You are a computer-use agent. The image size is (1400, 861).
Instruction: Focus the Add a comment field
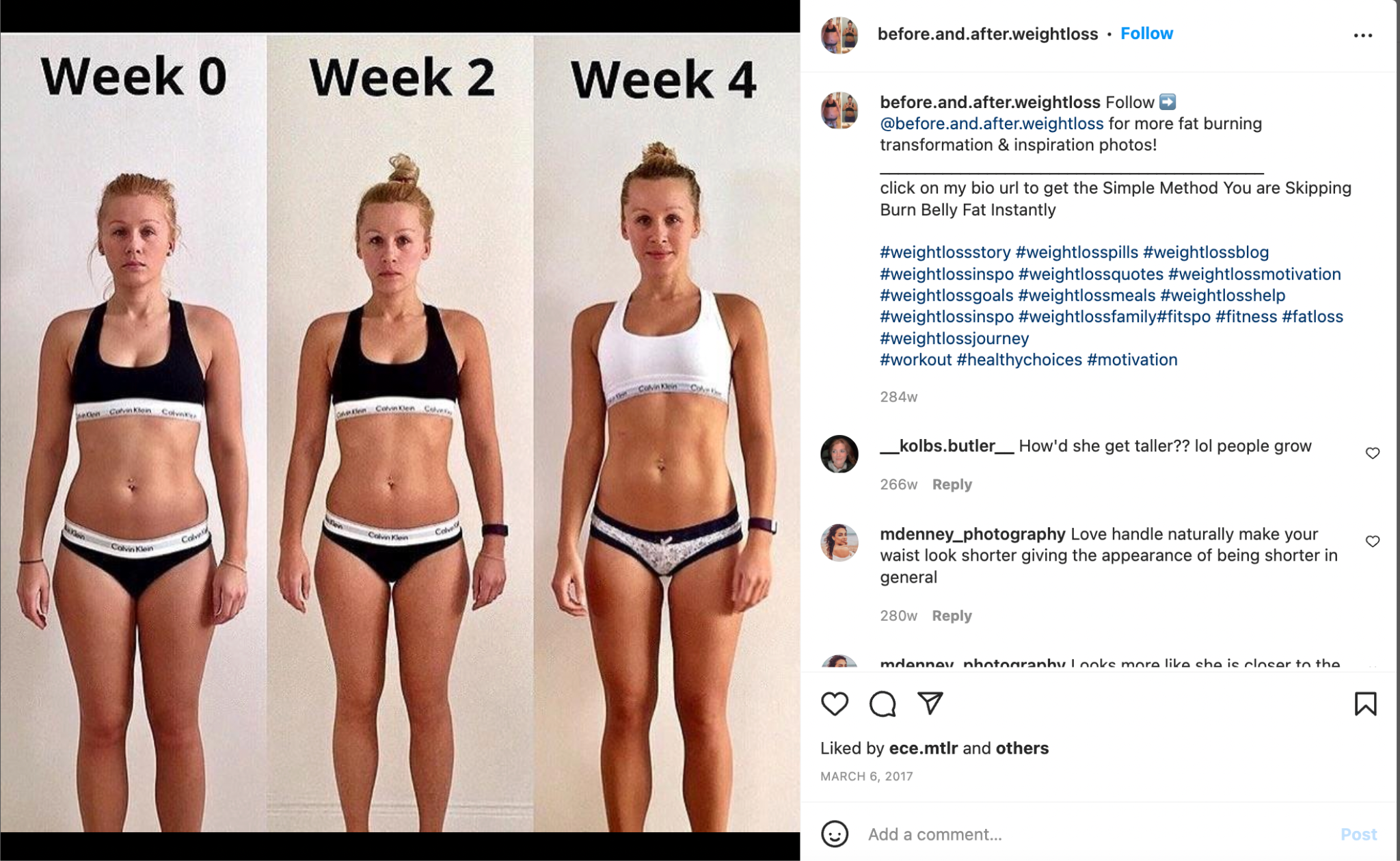pyautogui.click(x=1094, y=834)
